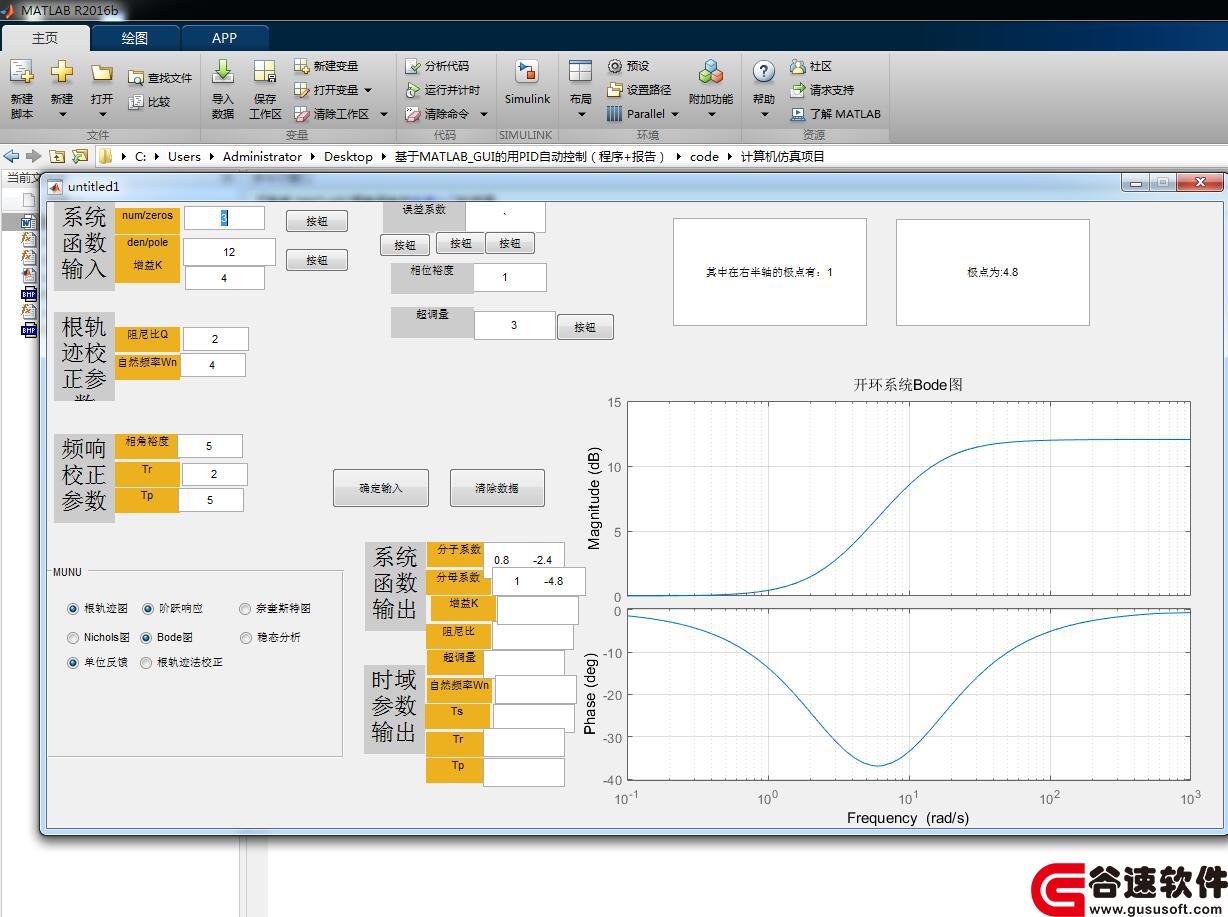1228x917 pixels.
Task: Click the yellow plus New (新建) icon
Action: point(62,71)
